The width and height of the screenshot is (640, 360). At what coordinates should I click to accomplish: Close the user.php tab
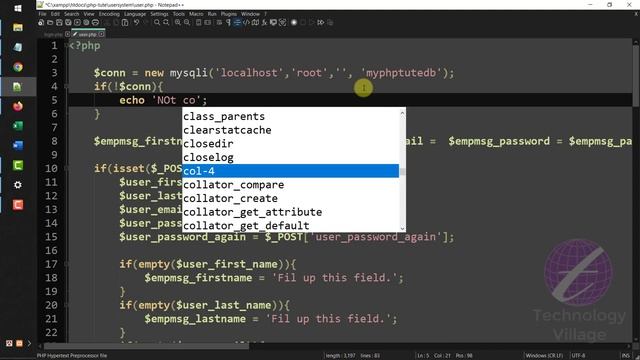point(102,34)
